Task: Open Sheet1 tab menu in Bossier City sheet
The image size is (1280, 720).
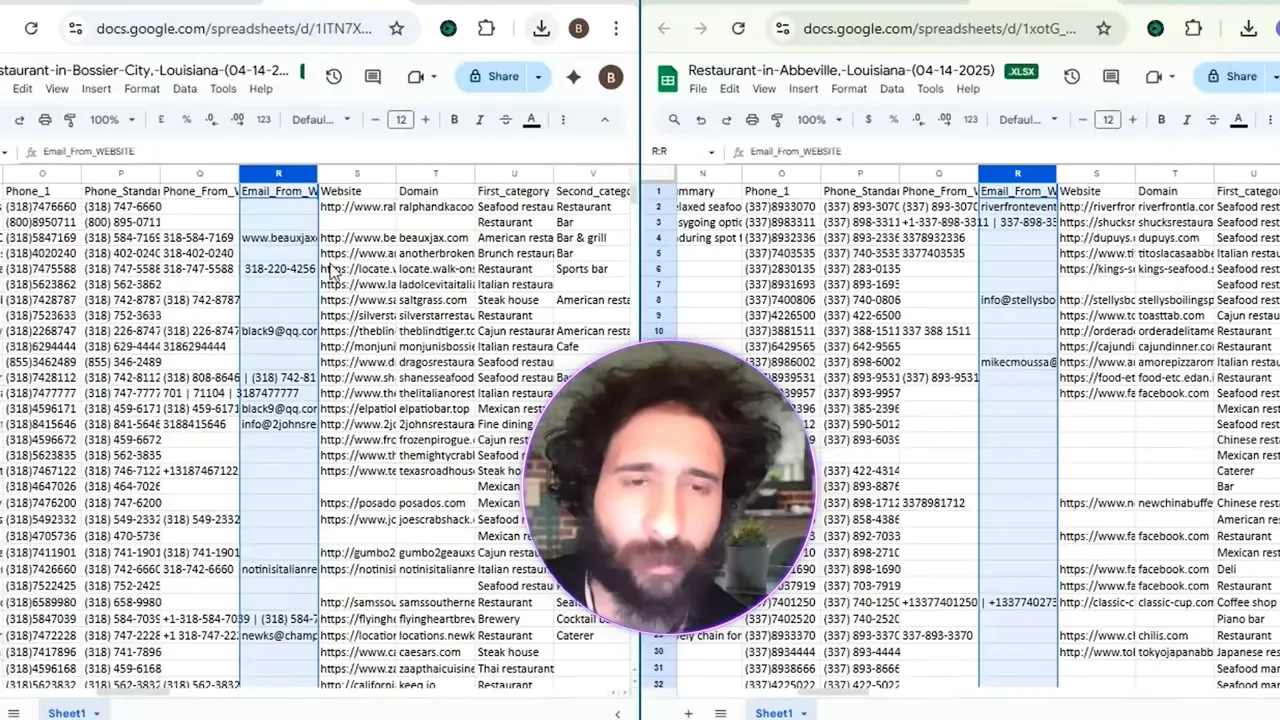Action: [97, 713]
